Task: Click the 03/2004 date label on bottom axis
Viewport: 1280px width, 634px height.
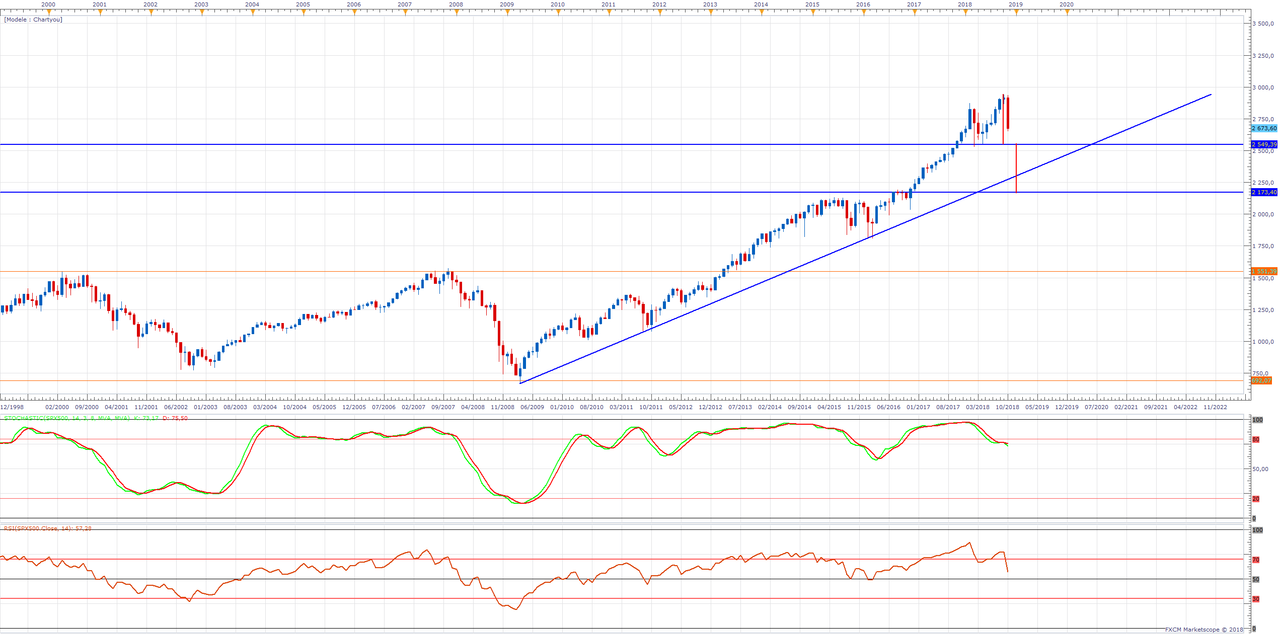Action: click(x=265, y=407)
